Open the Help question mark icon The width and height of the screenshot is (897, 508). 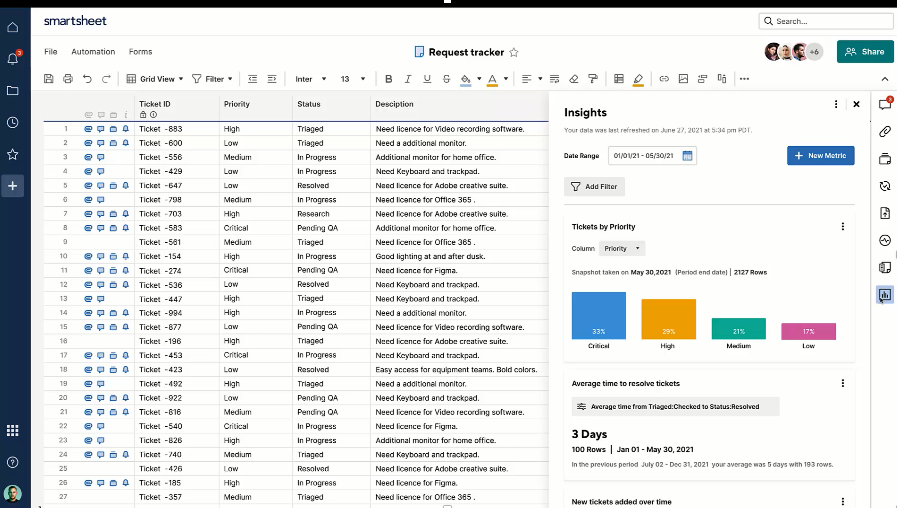point(13,462)
